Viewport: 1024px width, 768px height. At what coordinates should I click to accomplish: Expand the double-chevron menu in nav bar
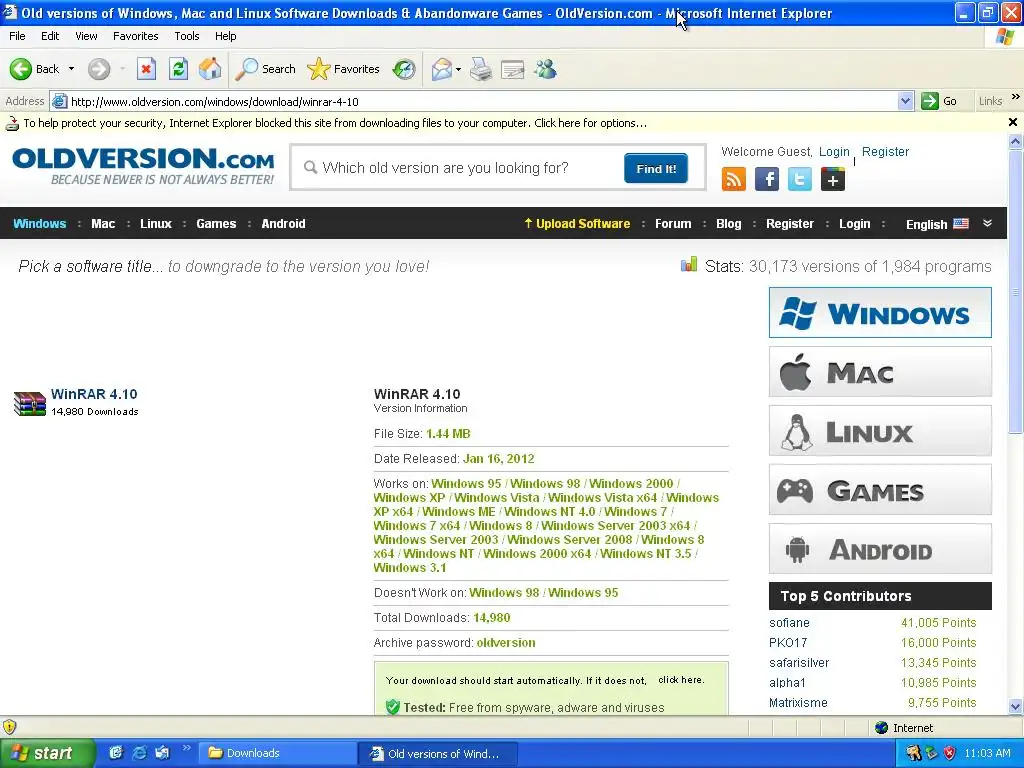point(987,223)
